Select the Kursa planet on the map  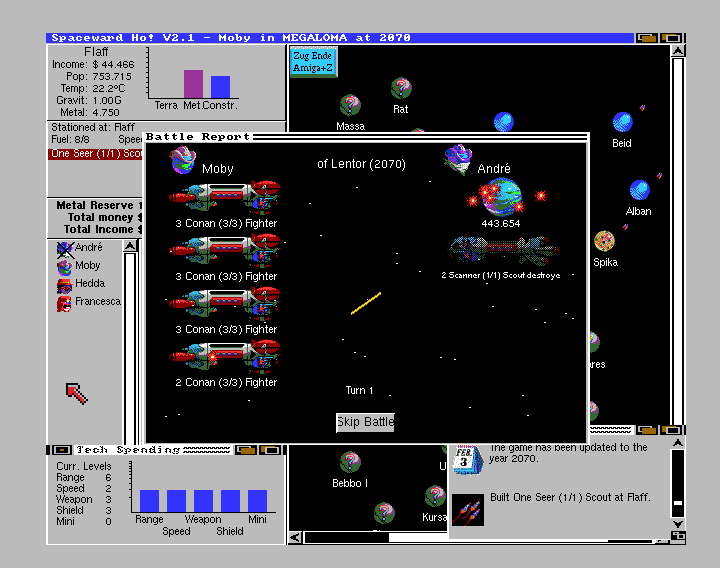[x=434, y=497]
